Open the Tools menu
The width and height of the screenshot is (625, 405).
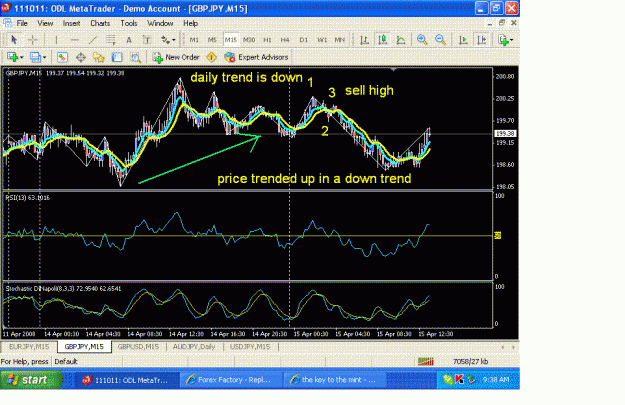pyautogui.click(x=129, y=24)
